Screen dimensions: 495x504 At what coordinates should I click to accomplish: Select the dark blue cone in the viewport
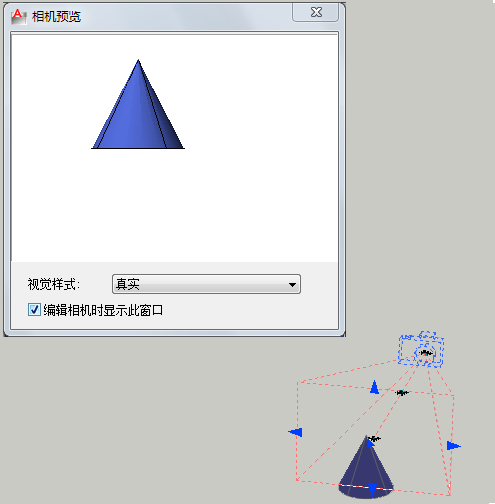tap(366, 467)
